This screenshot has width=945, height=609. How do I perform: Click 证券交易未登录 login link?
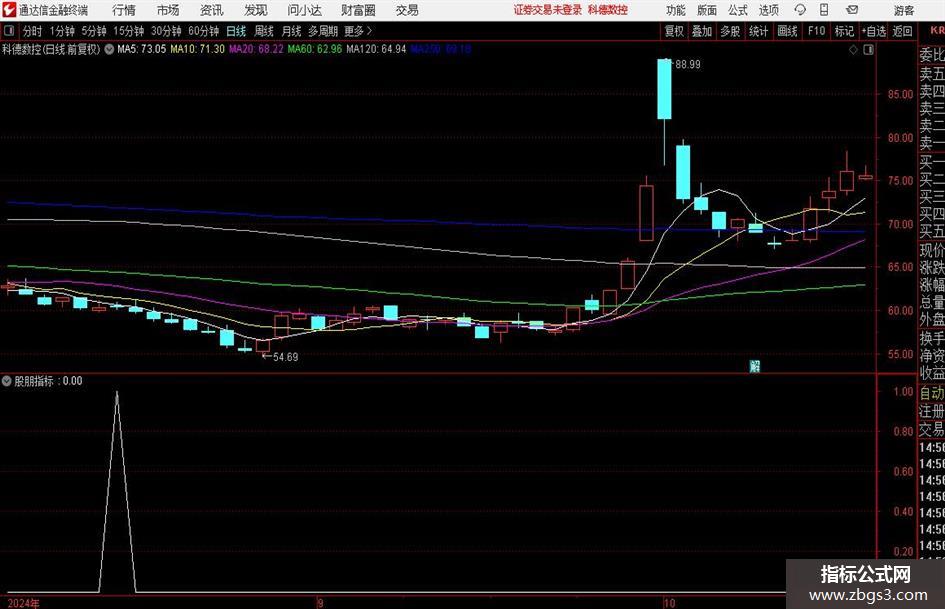tap(548, 10)
